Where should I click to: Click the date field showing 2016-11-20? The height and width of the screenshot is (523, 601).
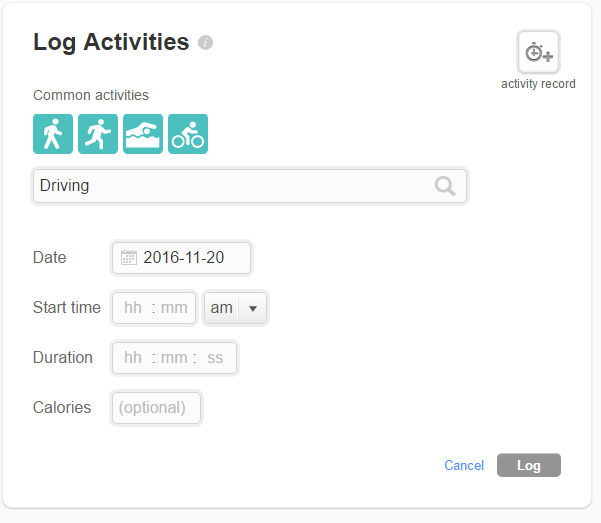[x=184, y=258]
